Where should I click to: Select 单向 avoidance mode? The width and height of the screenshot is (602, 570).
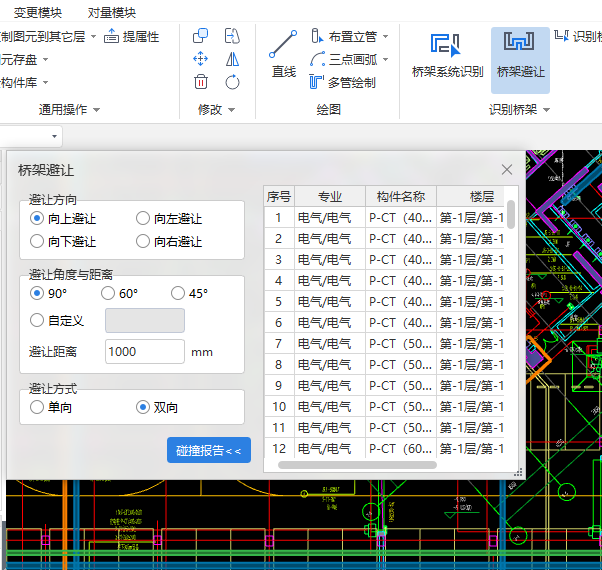pos(37,407)
